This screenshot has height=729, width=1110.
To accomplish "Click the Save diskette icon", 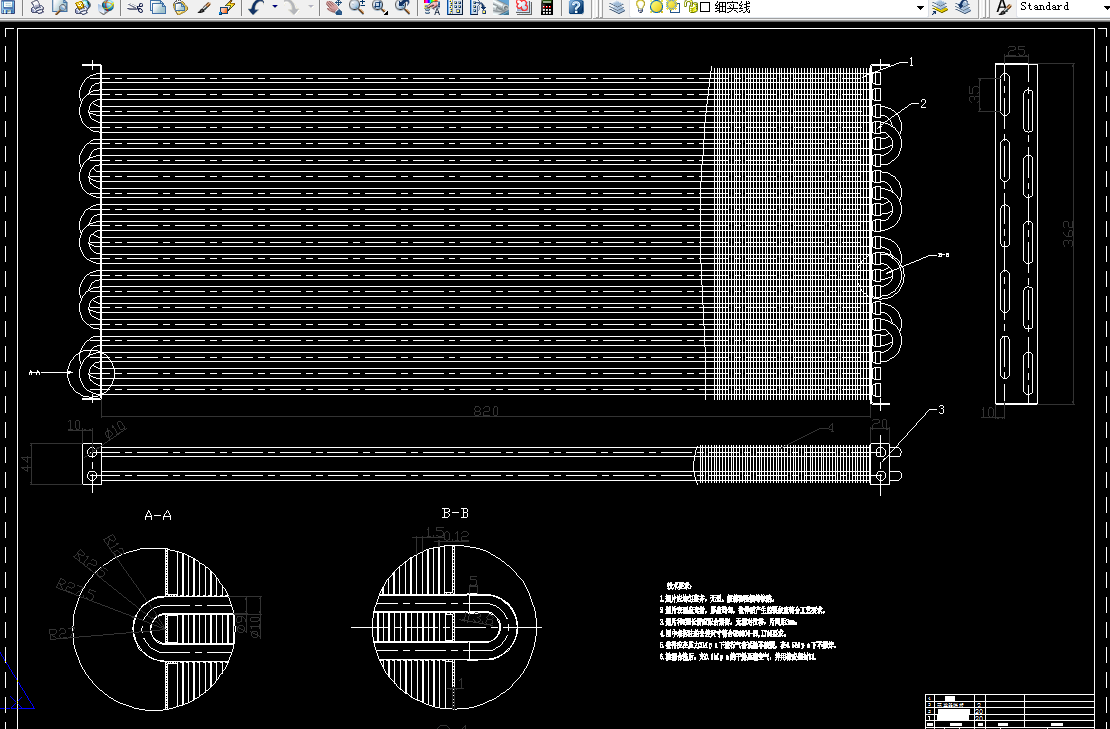I will pos(8,7).
